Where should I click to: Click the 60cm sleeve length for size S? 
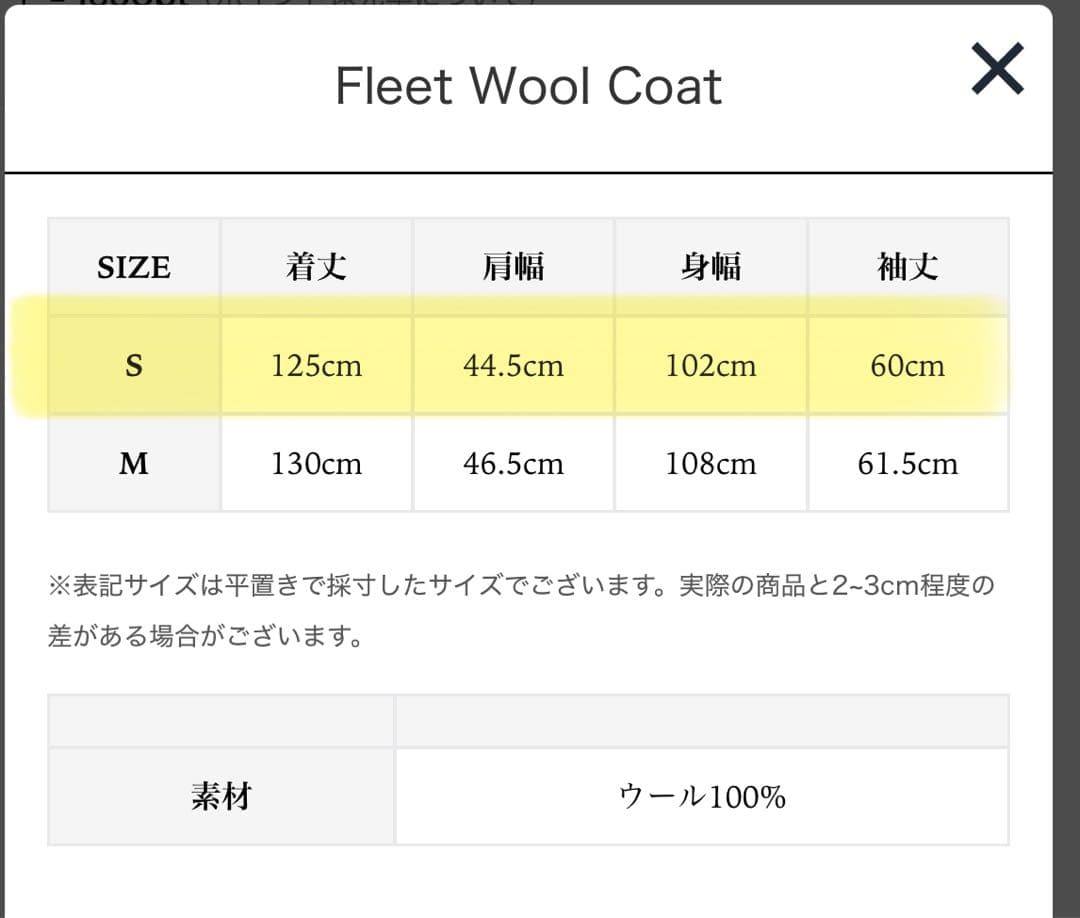[x=907, y=365]
